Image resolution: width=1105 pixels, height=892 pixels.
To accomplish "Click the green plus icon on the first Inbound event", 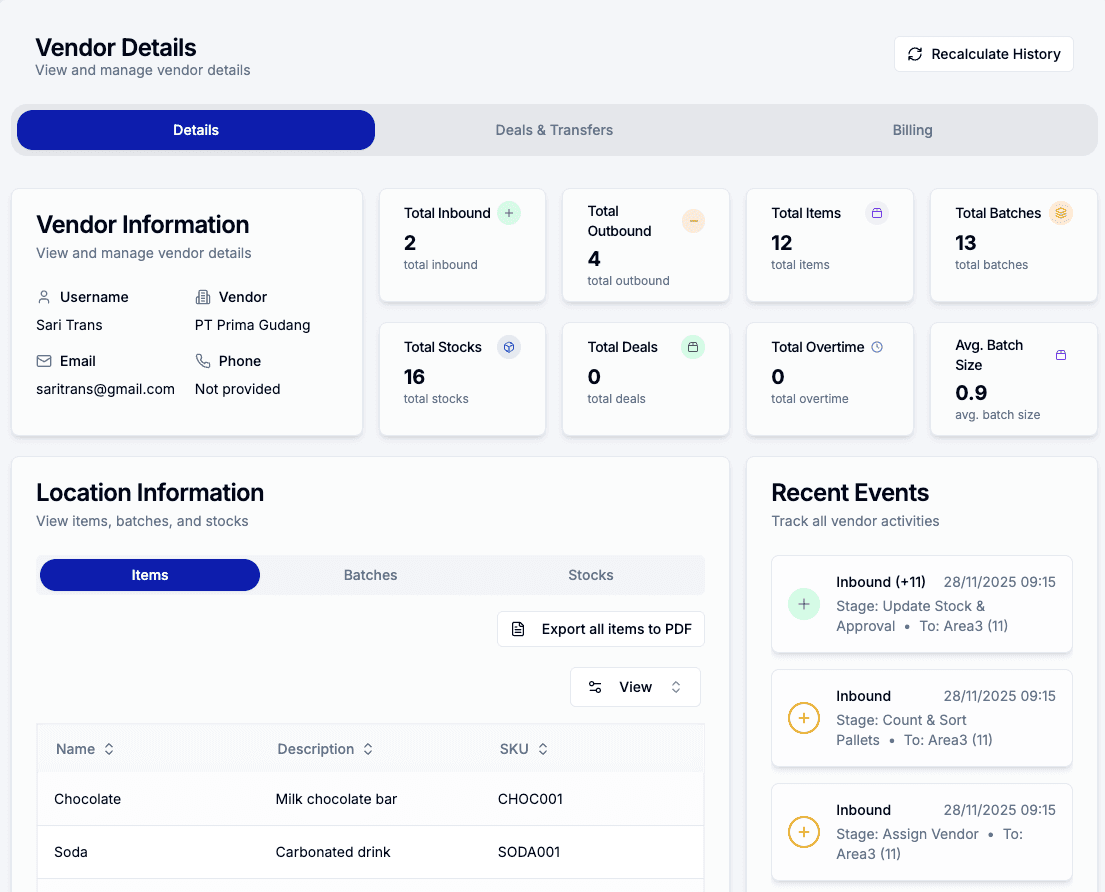I will click(x=803, y=604).
